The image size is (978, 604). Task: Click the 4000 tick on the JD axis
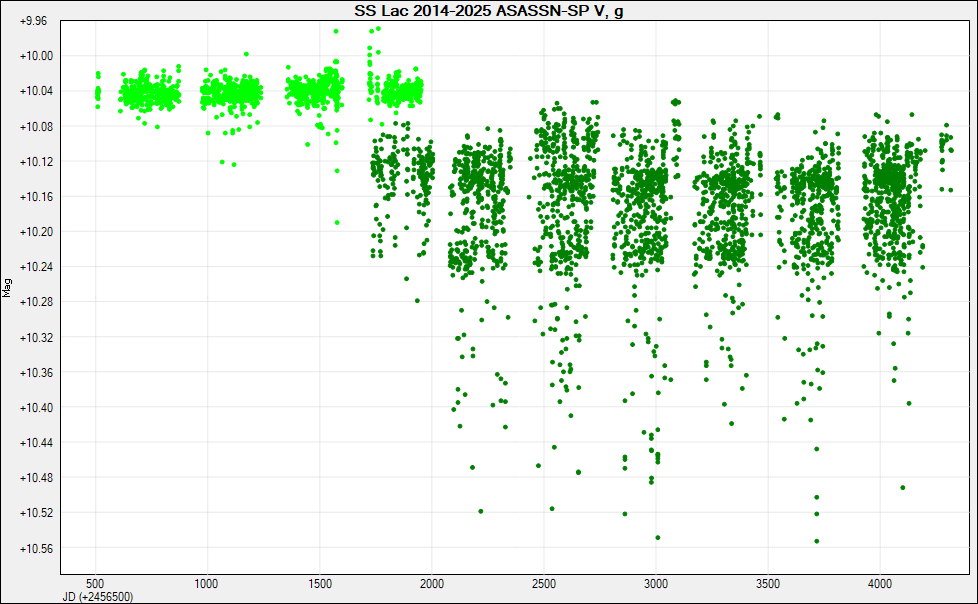click(880, 583)
